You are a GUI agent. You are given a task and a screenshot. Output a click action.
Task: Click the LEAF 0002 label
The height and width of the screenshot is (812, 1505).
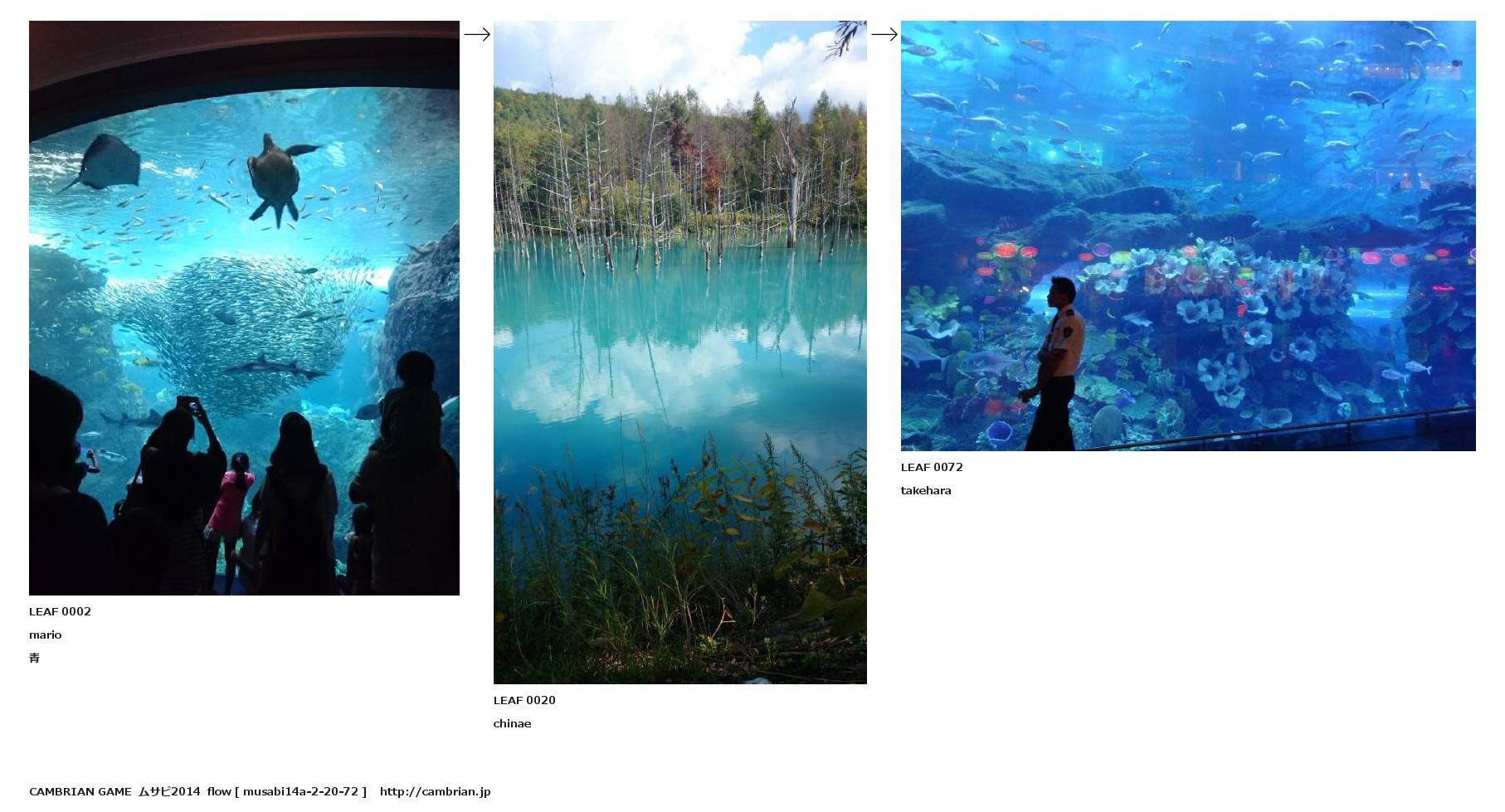click(60, 611)
